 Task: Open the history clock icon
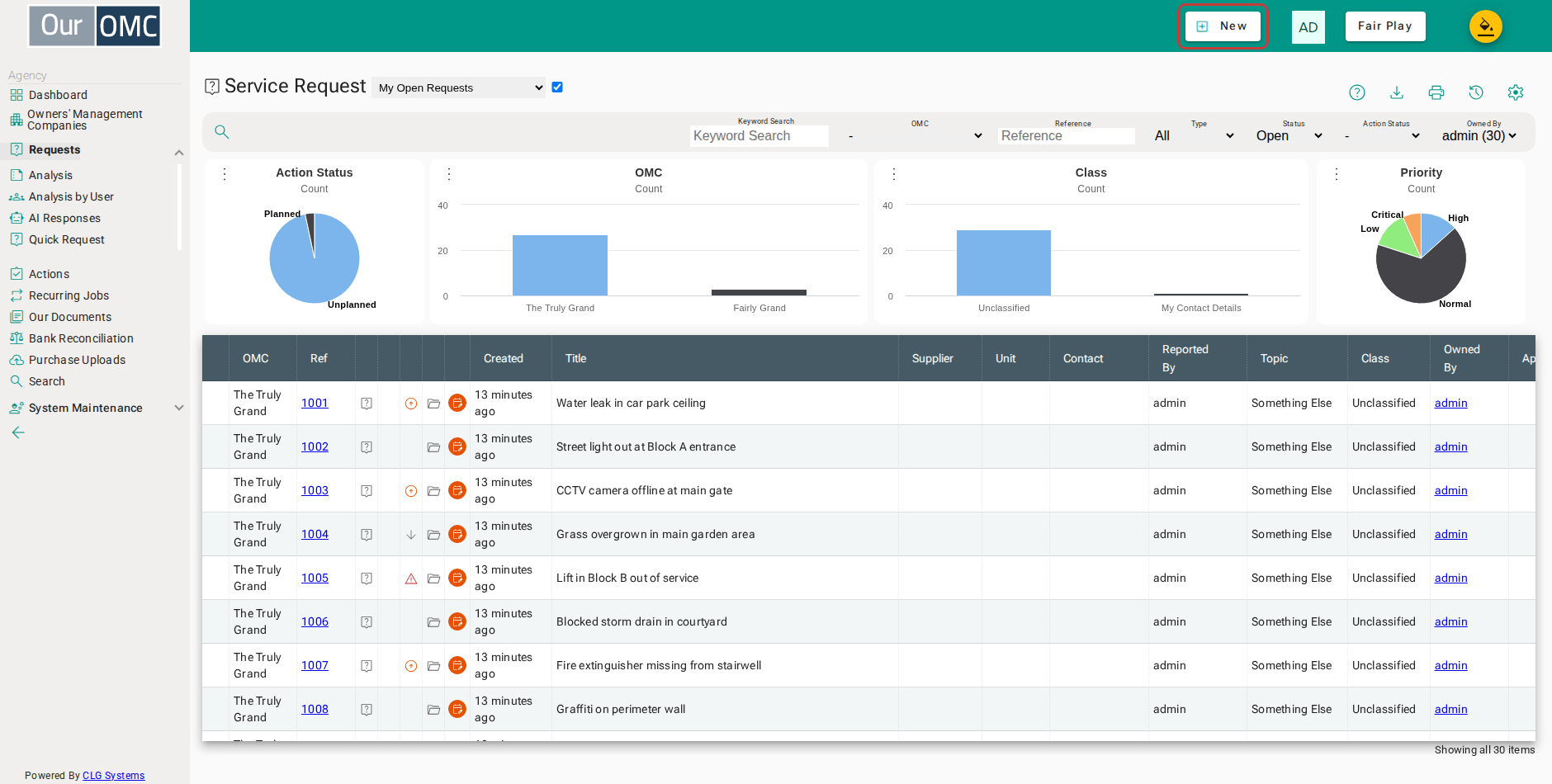point(1476,92)
